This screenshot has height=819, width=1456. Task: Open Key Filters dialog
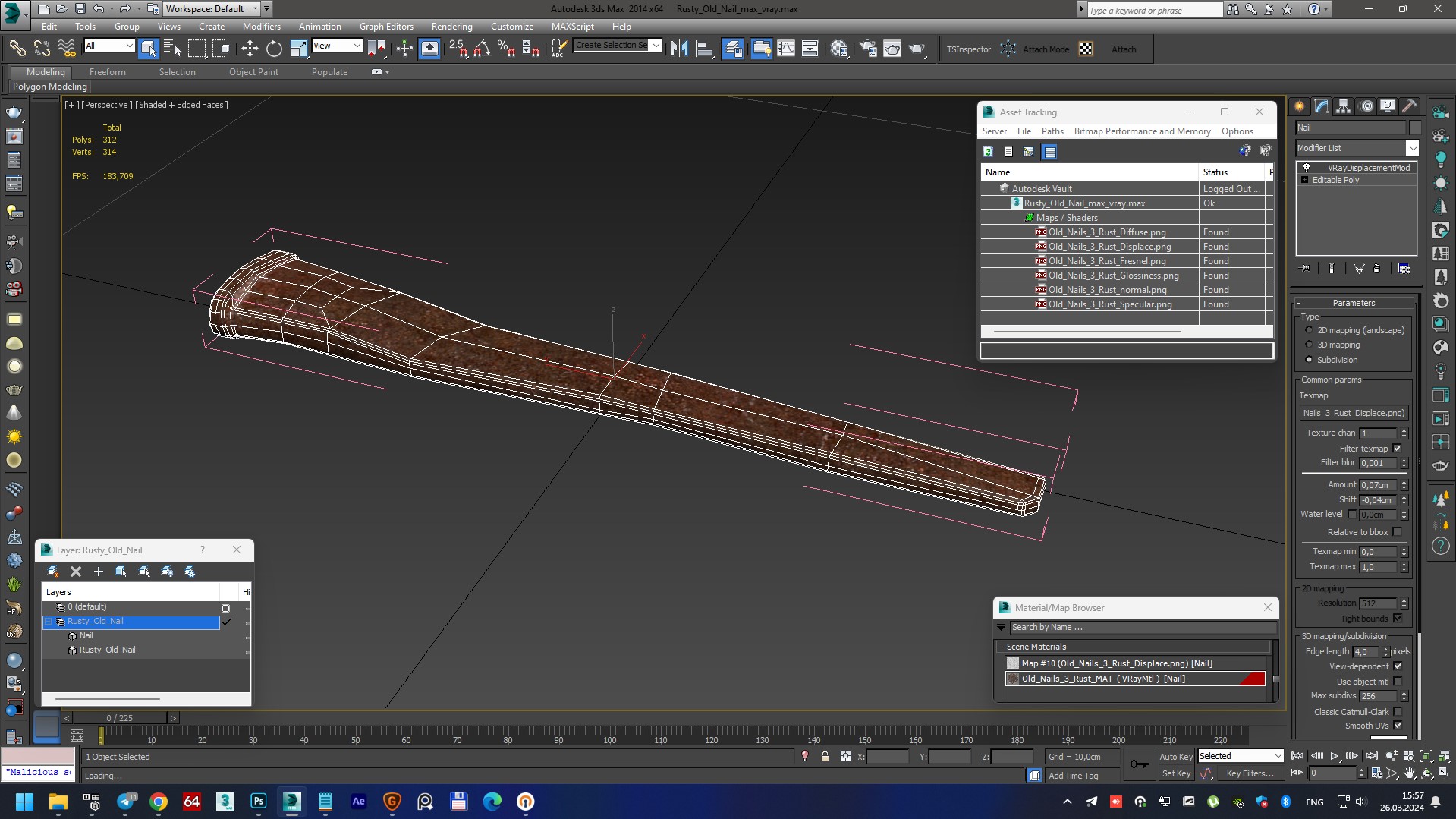click(x=1249, y=773)
